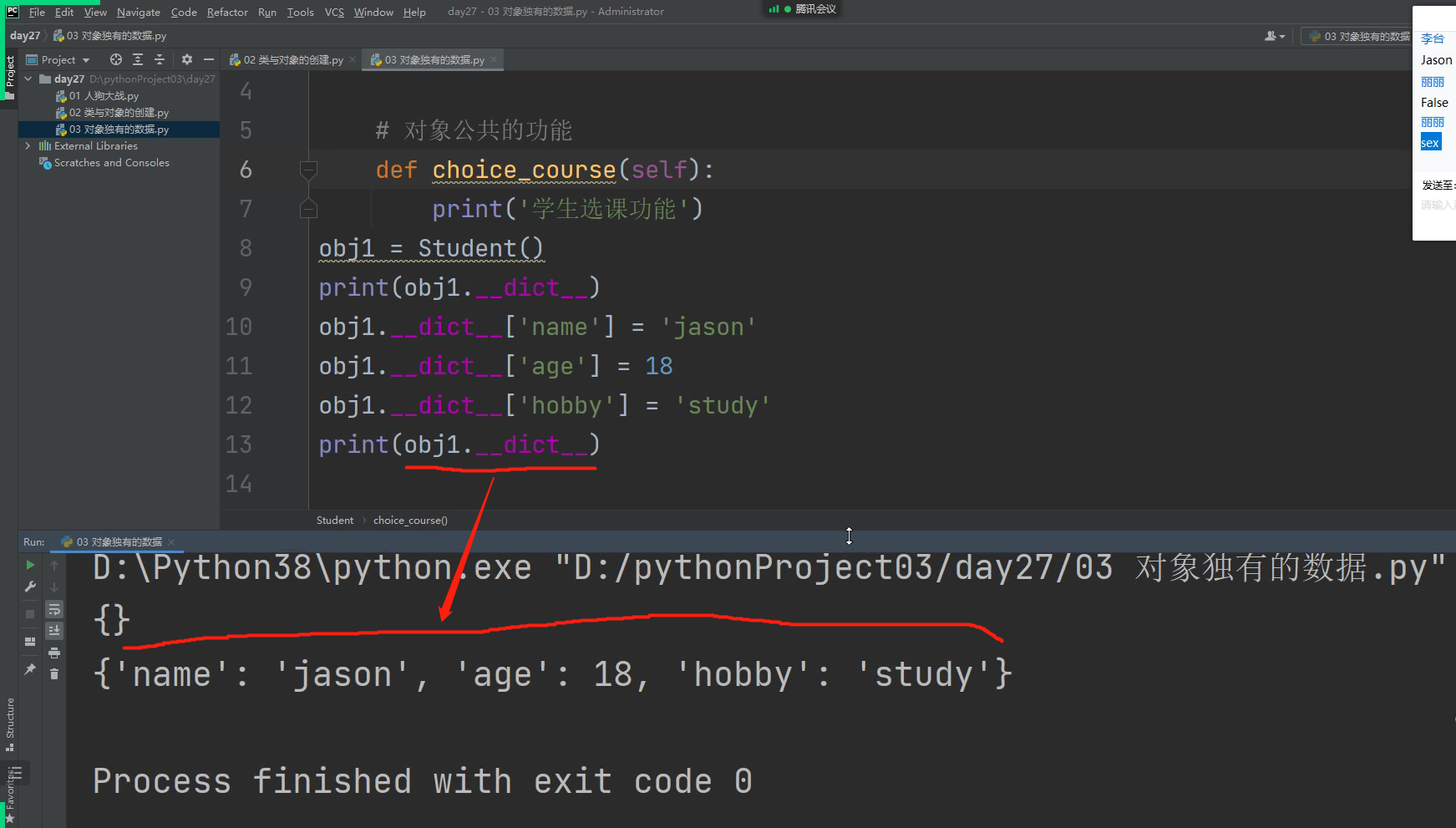1456x828 pixels.
Task: Open the VCS menu
Action: pos(334,12)
